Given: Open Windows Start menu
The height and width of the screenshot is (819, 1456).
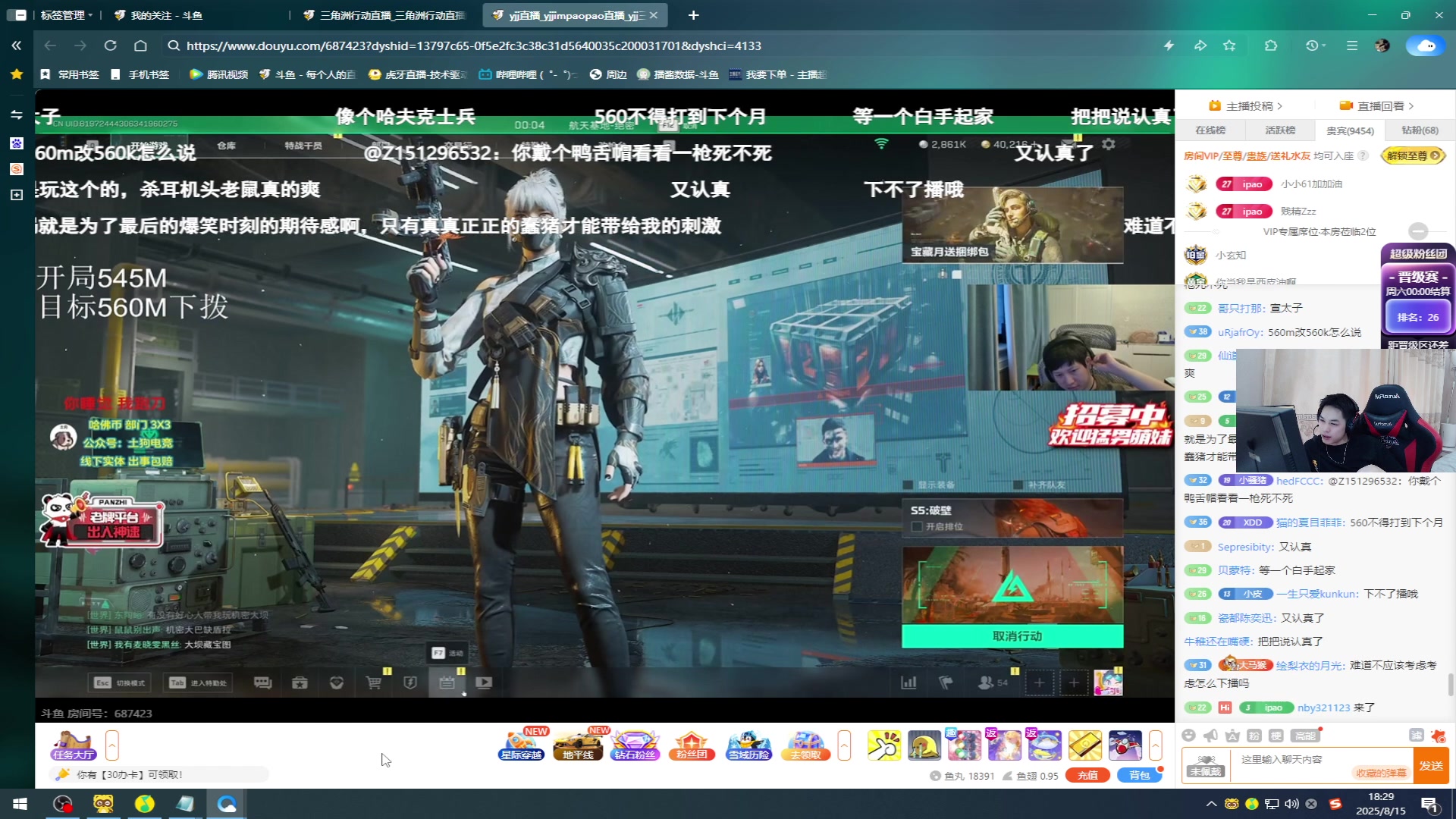Looking at the screenshot, I should (20, 804).
